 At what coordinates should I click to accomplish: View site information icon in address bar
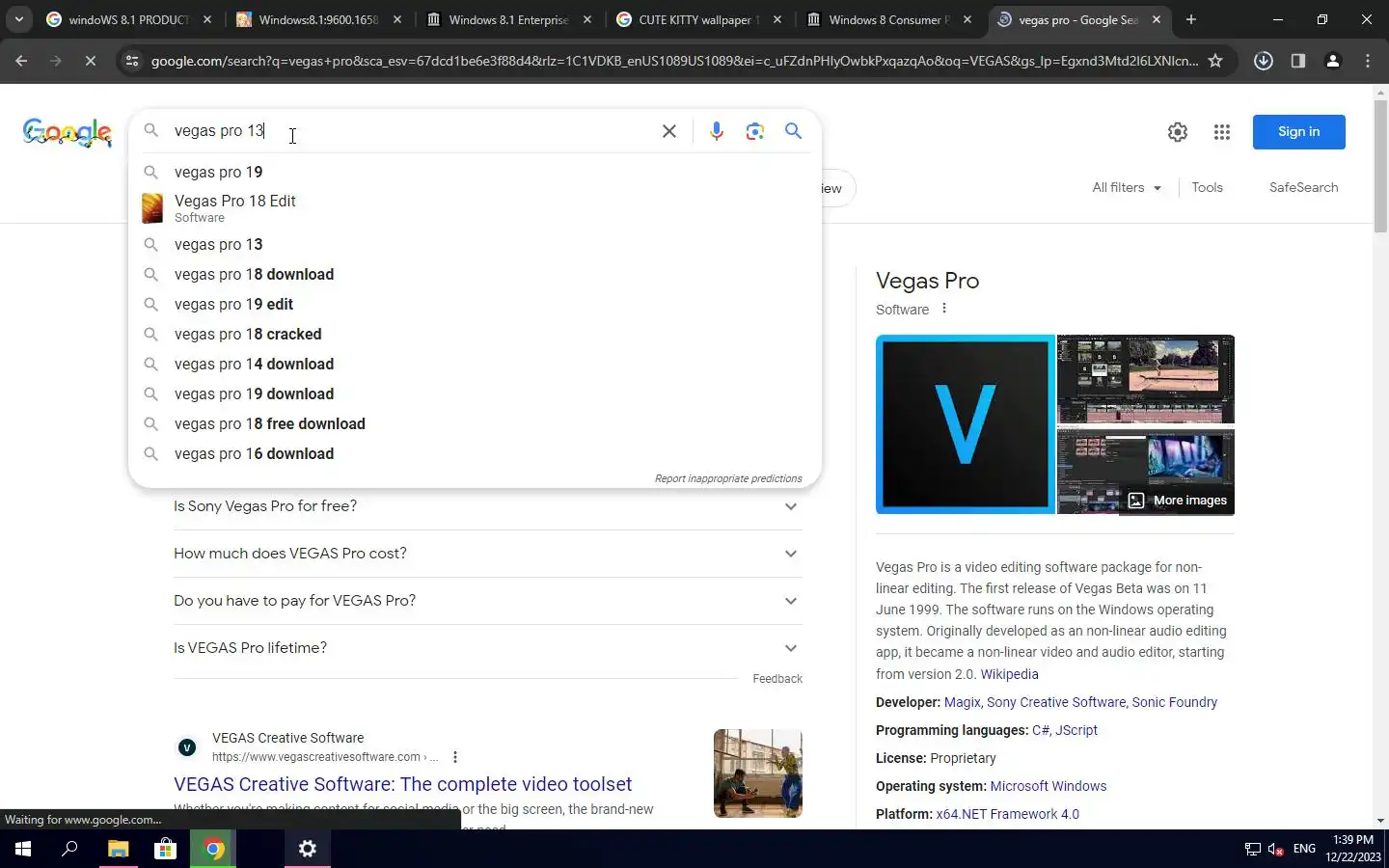click(x=132, y=61)
